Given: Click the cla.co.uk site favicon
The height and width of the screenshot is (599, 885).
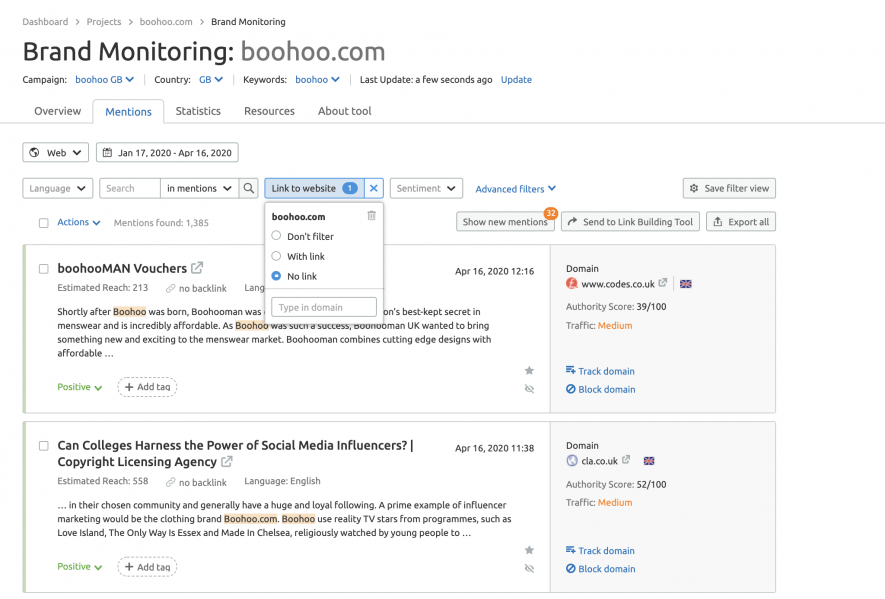Looking at the screenshot, I should click(x=572, y=461).
